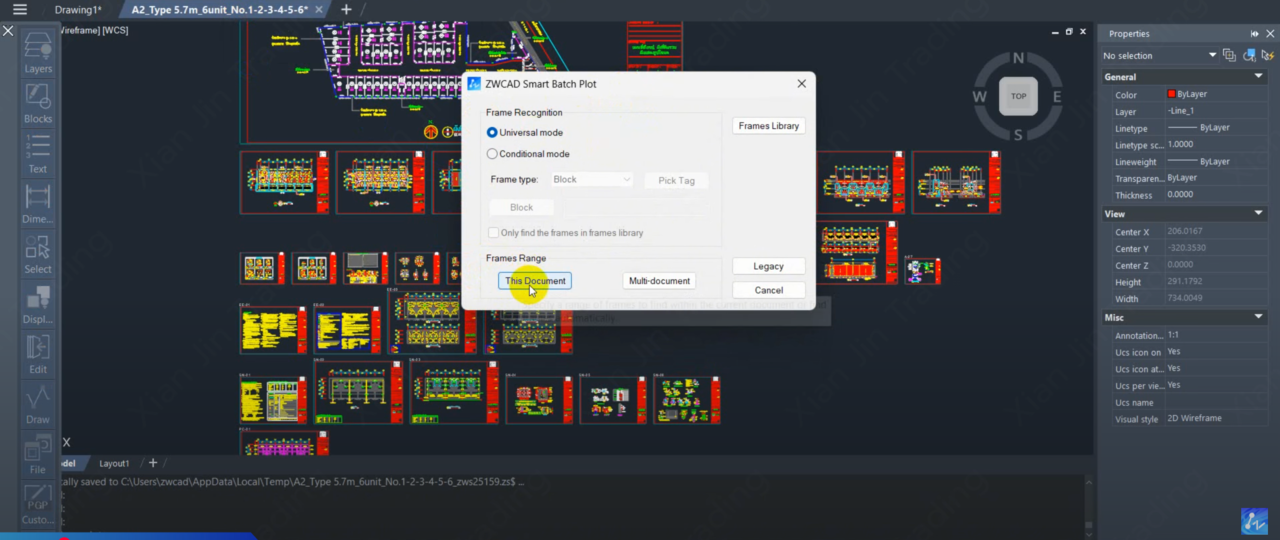Open the Text tool panel
Viewport: 1280px width, 540px height.
click(x=38, y=153)
